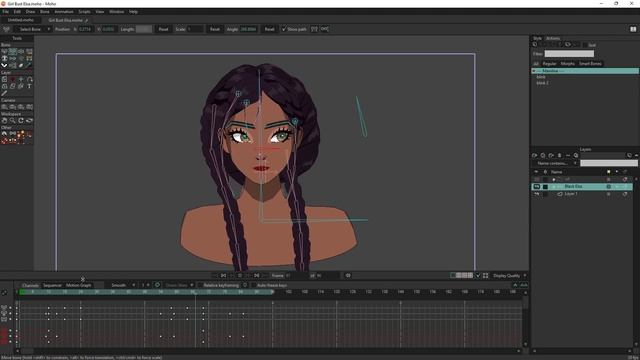Select the Select Bone tool icon
This screenshot has height=360, width=640.
click(x=4, y=51)
